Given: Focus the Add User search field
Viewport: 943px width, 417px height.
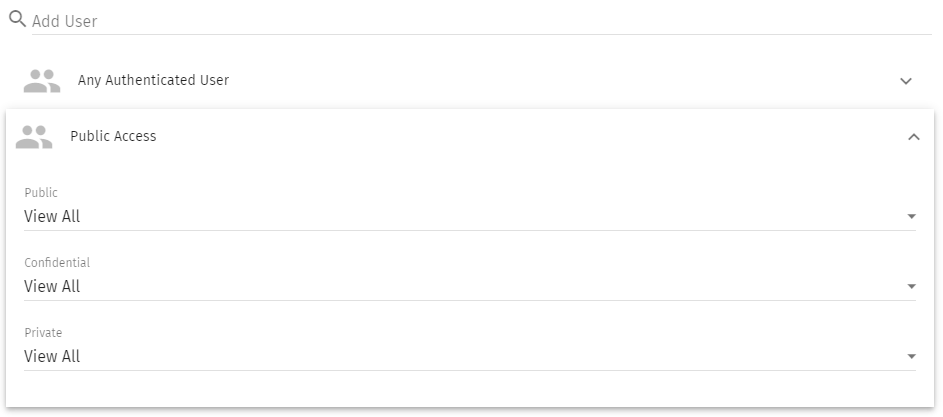Looking at the screenshot, I should 480,21.
